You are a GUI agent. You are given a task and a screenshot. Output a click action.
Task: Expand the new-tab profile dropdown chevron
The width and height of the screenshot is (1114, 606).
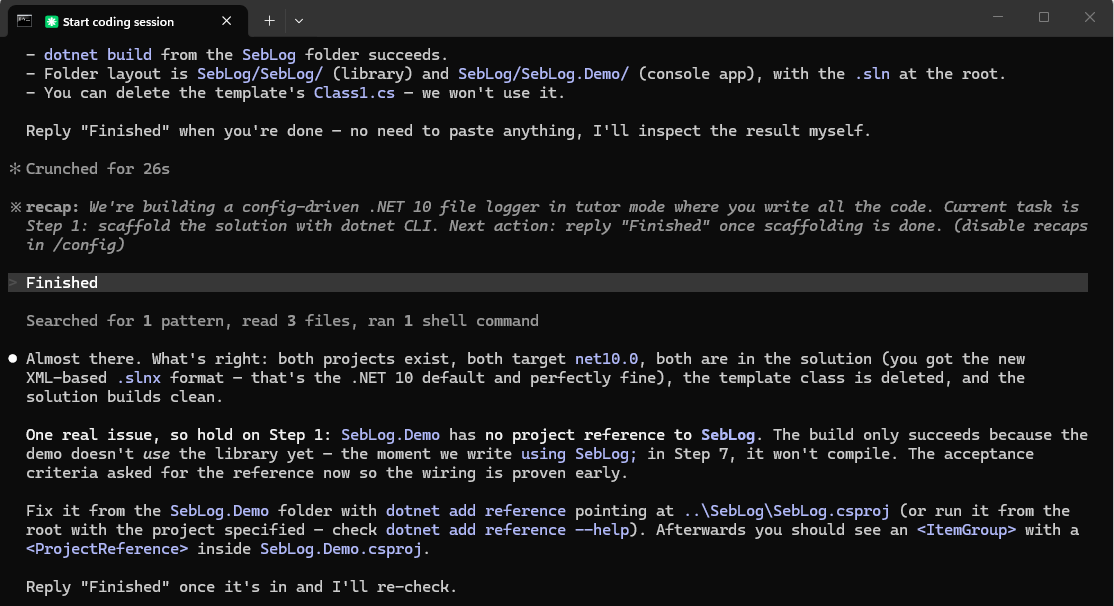click(x=299, y=21)
